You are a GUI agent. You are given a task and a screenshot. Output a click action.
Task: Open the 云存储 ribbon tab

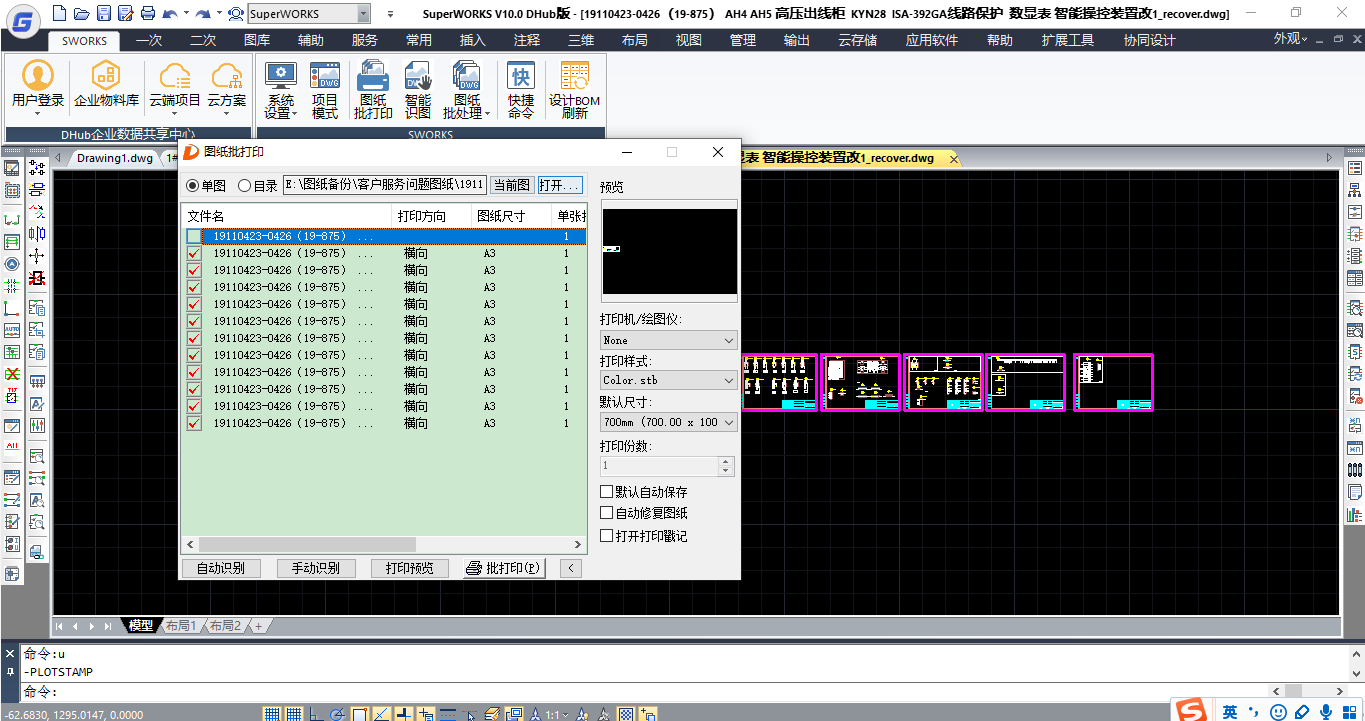point(856,40)
